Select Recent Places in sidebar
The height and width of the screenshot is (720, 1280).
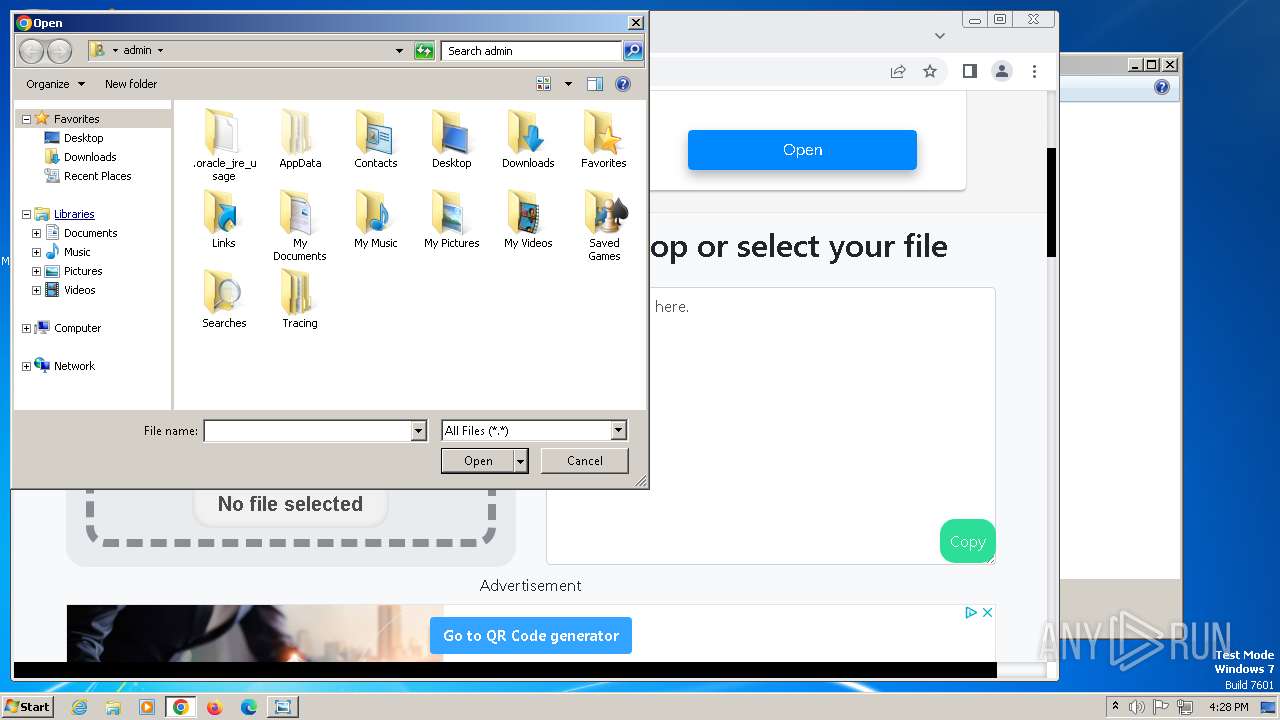[87, 176]
